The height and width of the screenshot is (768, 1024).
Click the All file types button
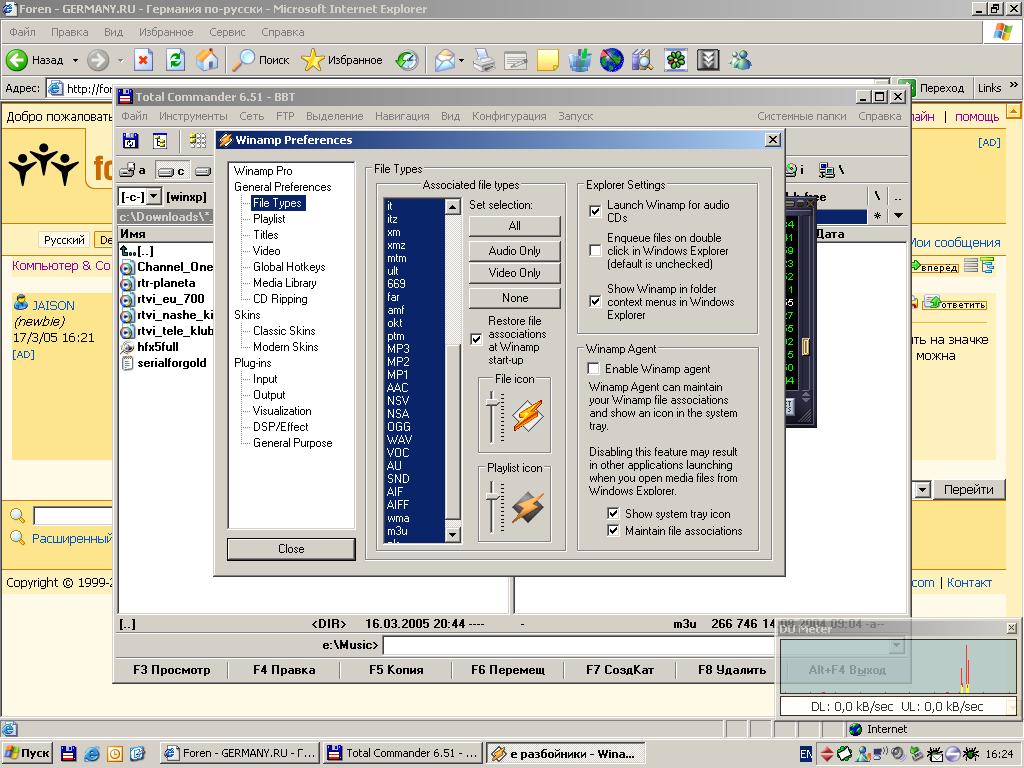pos(515,226)
